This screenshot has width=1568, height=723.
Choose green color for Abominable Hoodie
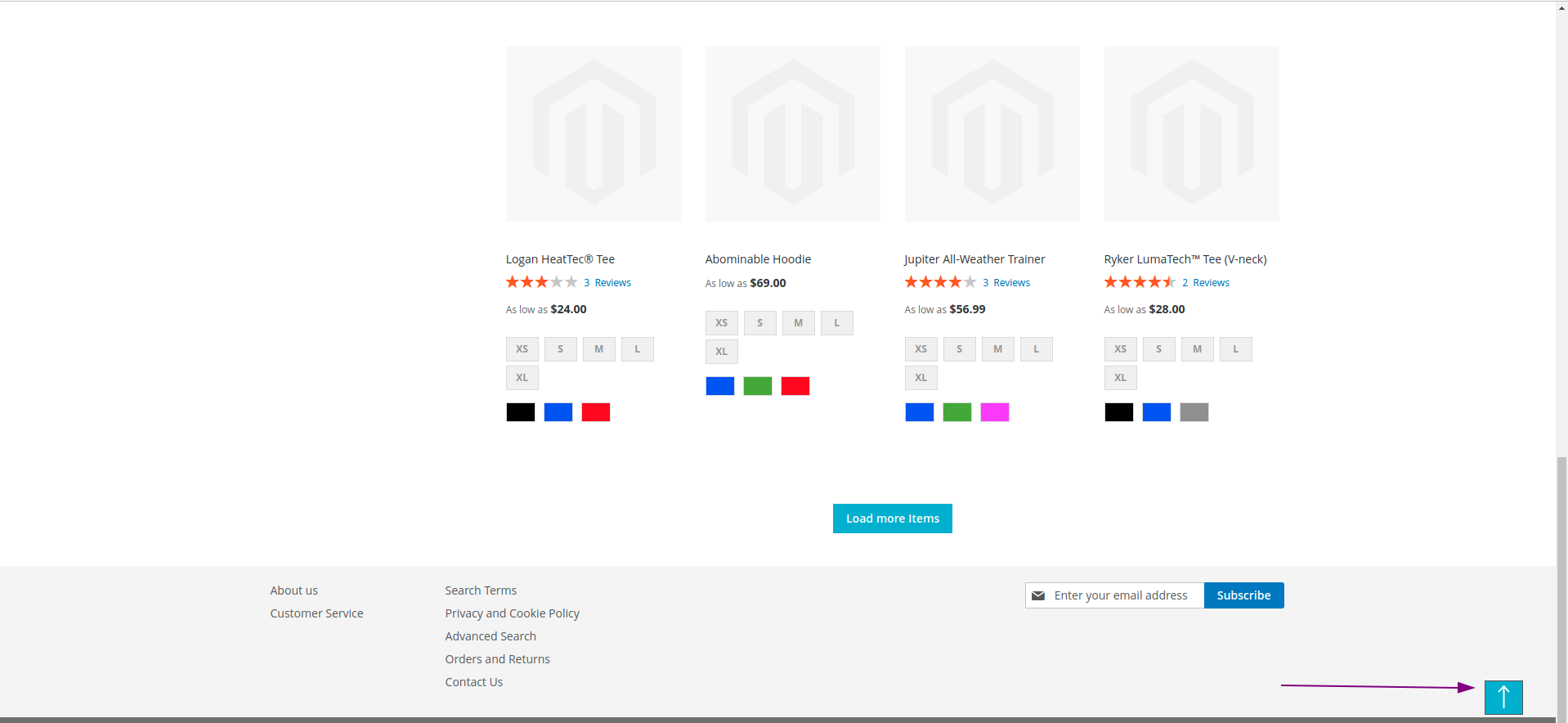coord(758,386)
